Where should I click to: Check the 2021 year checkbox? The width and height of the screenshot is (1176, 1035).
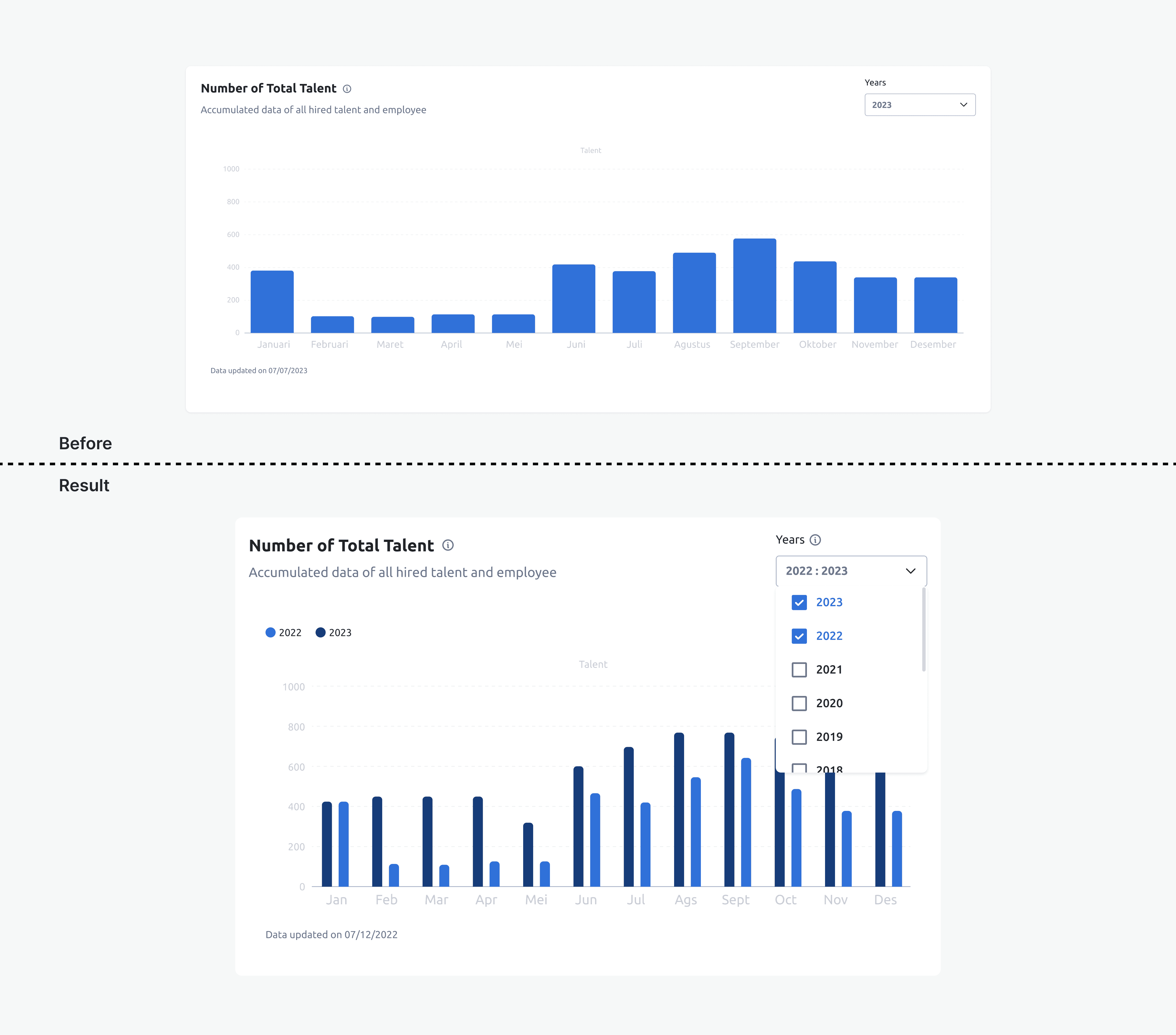[799, 670]
